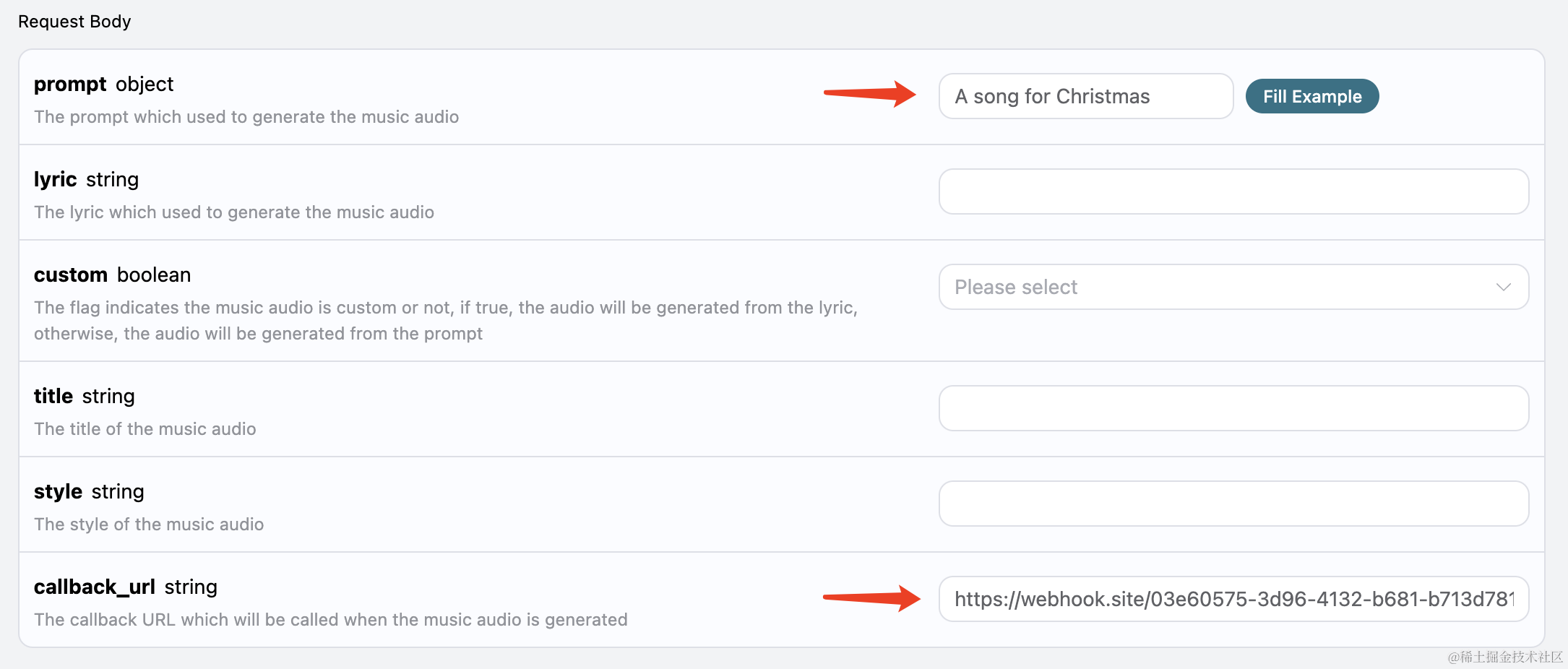Image resolution: width=1568 pixels, height=669 pixels.
Task: Click the title input field
Action: tap(1233, 408)
